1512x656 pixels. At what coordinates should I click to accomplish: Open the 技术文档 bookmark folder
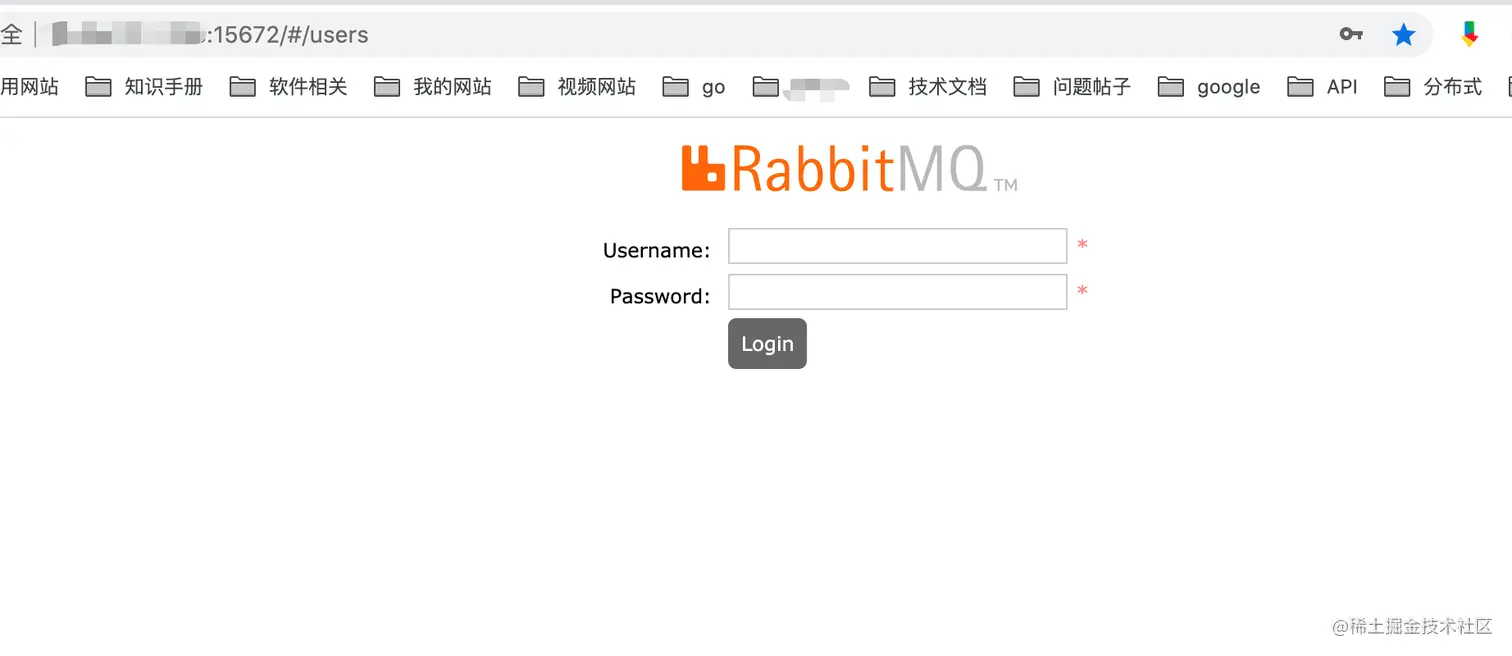point(928,87)
